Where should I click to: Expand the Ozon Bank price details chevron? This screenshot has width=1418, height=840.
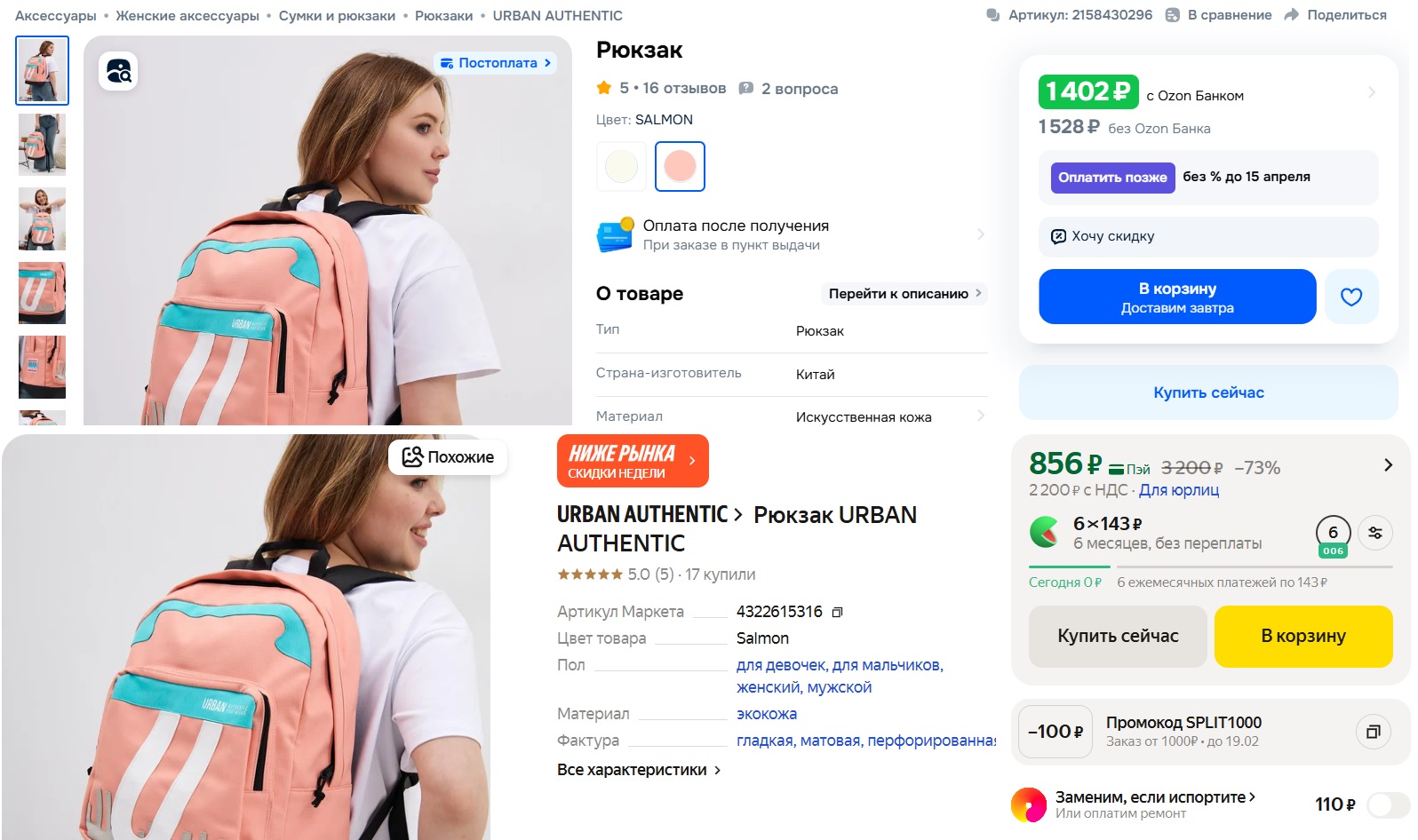[x=1372, y=92]
